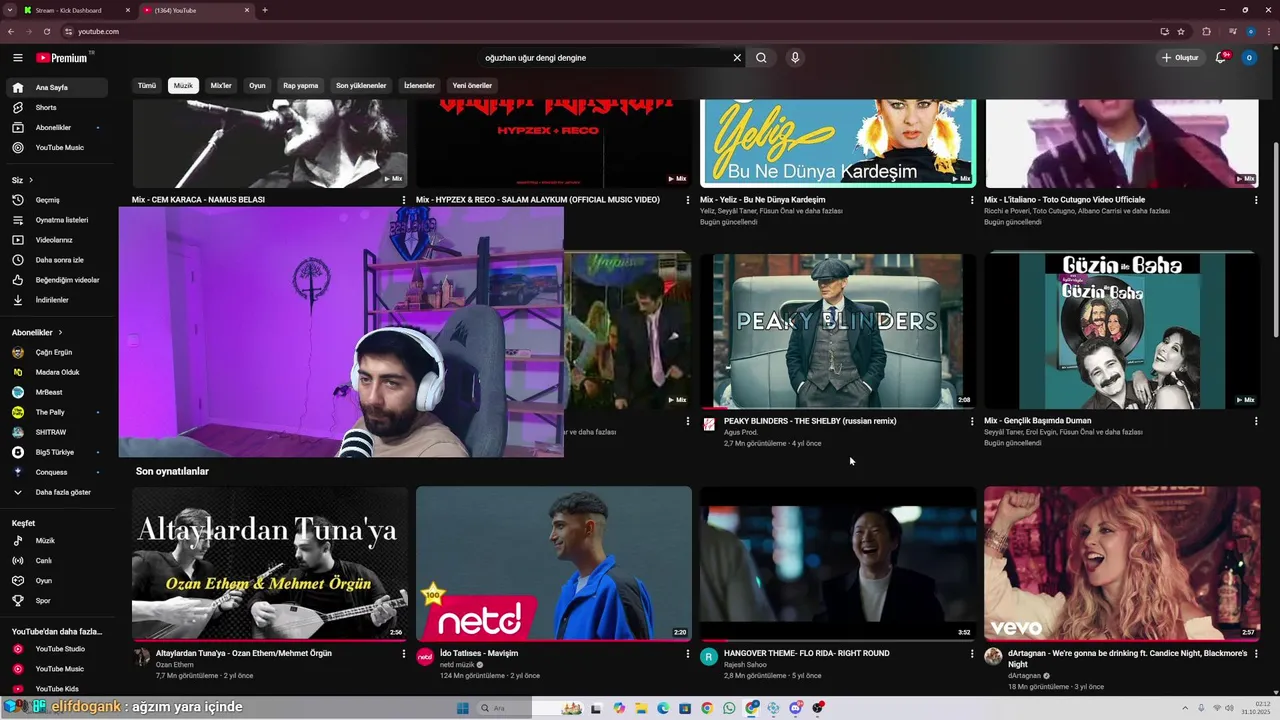Open the hamburger guide menu
Screen dimensions: 1280x720
[x=17, y=58]
